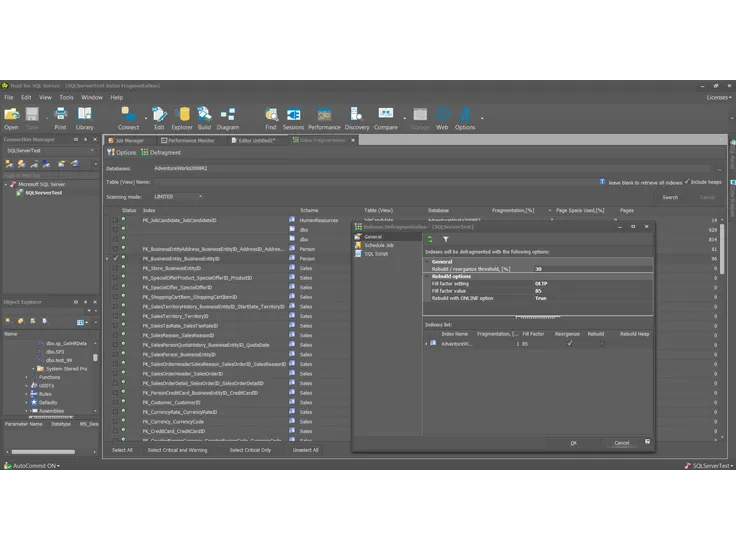Open the Diagram toolbar icon
Screen dimensions: 736x550
coord(228,114)
